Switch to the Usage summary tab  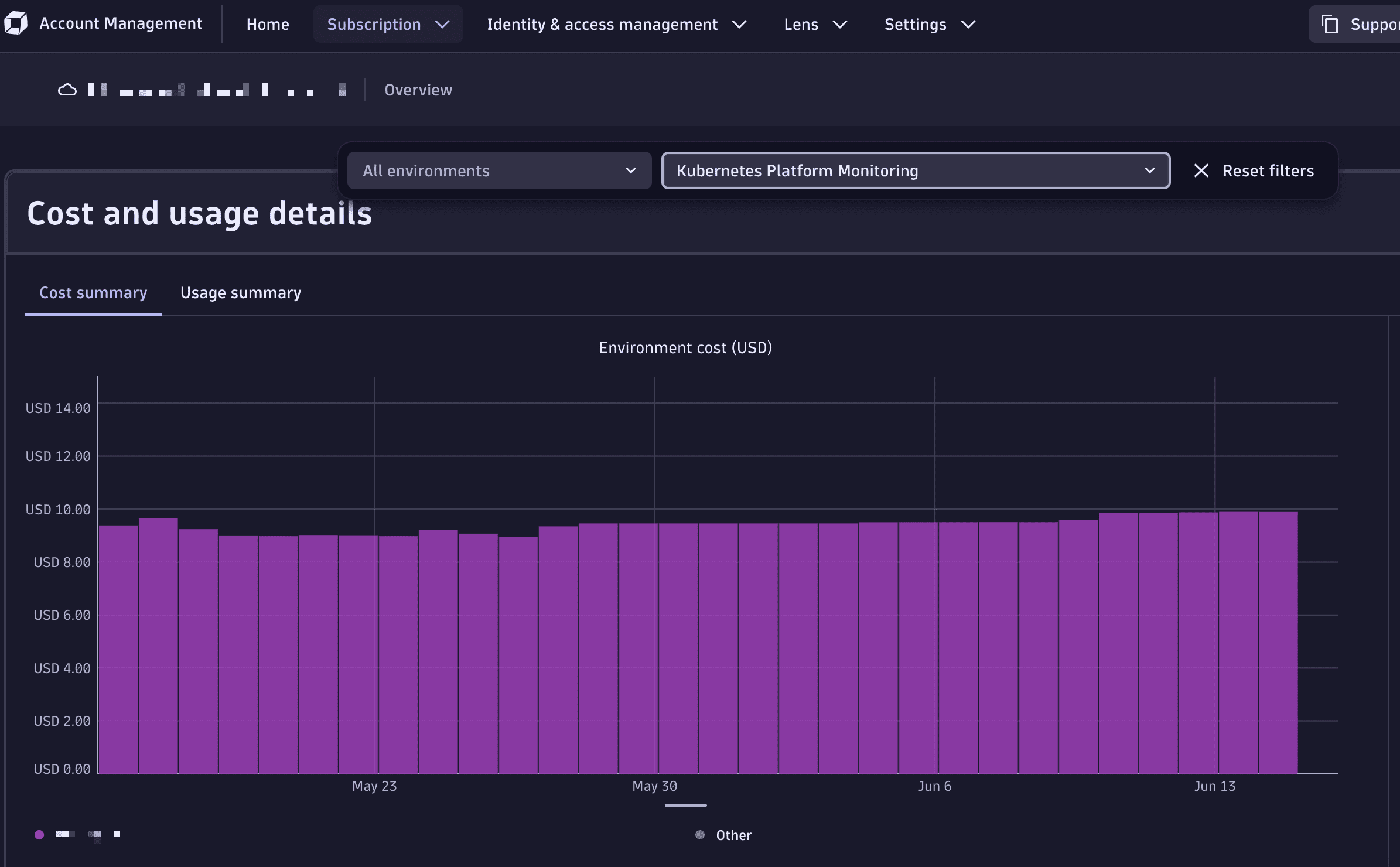click(241, 293)
